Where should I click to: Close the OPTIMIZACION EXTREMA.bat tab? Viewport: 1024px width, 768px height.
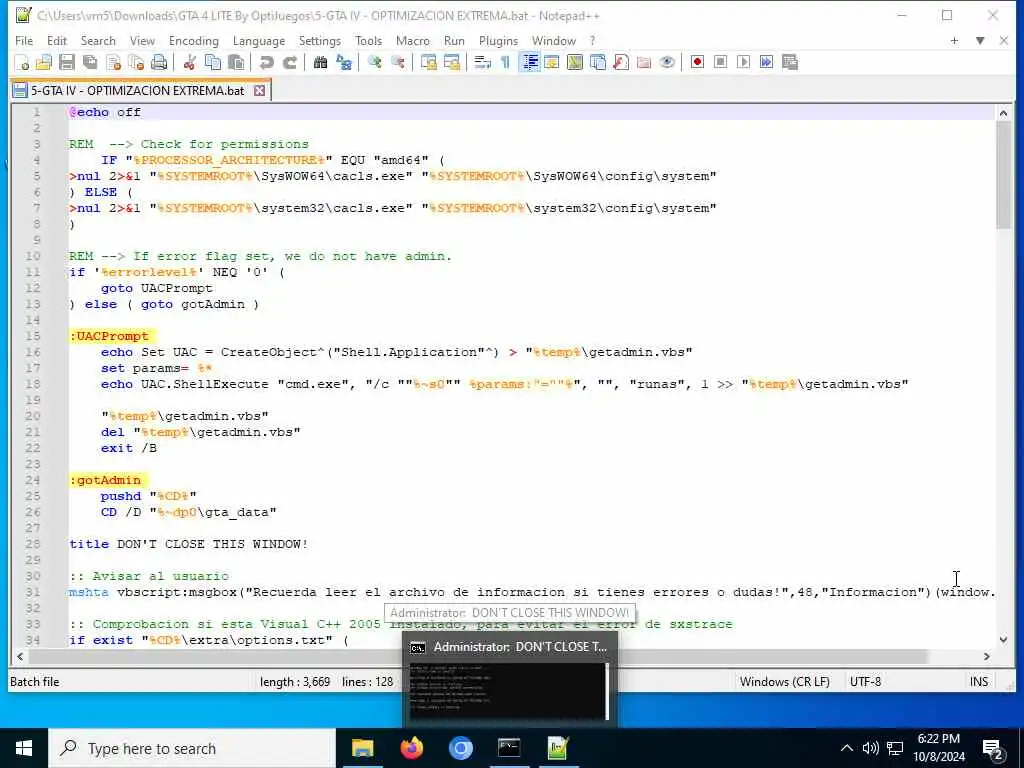259,91
